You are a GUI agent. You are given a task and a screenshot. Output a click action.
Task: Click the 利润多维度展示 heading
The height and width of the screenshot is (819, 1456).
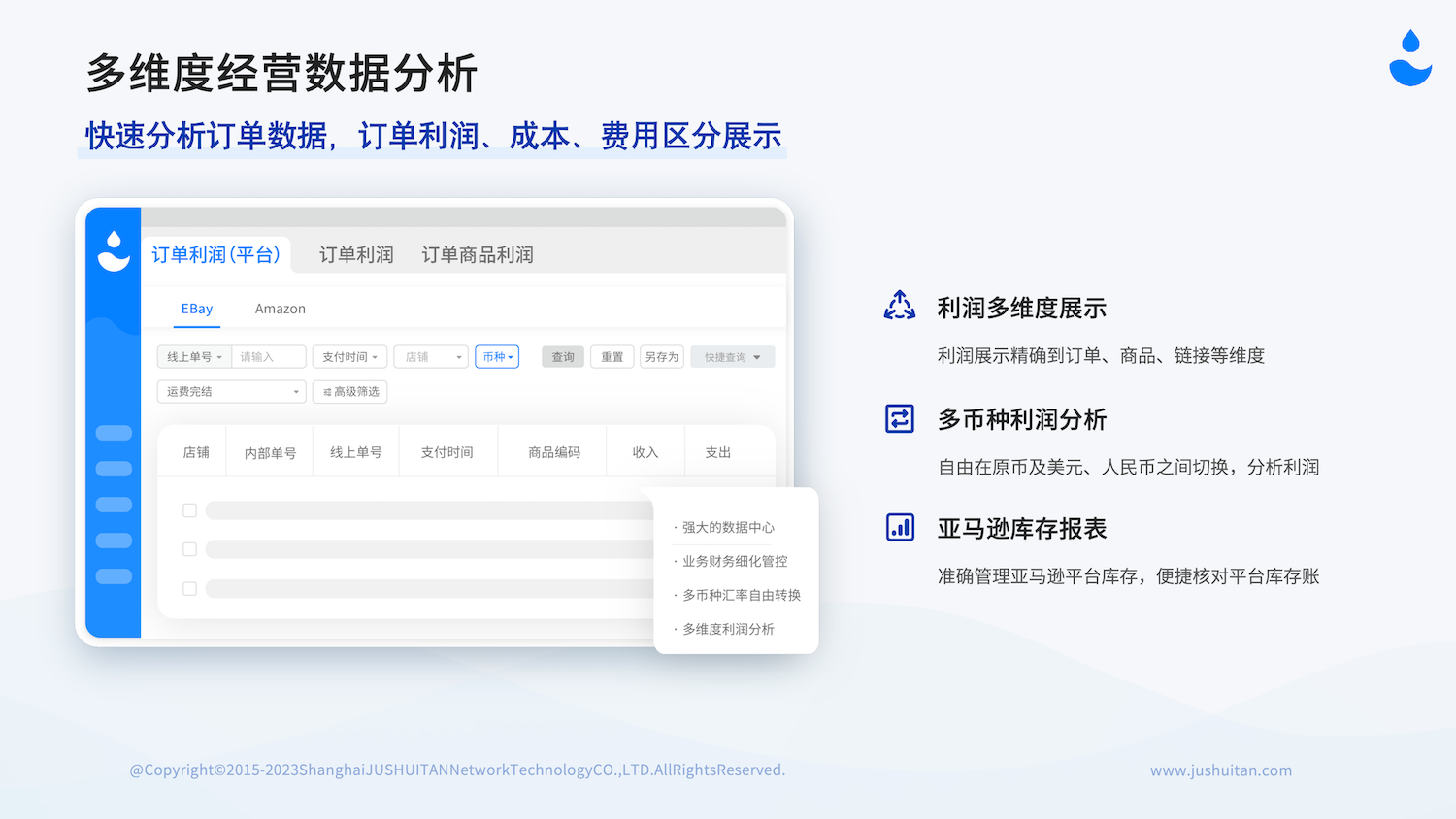[1021, 309]
